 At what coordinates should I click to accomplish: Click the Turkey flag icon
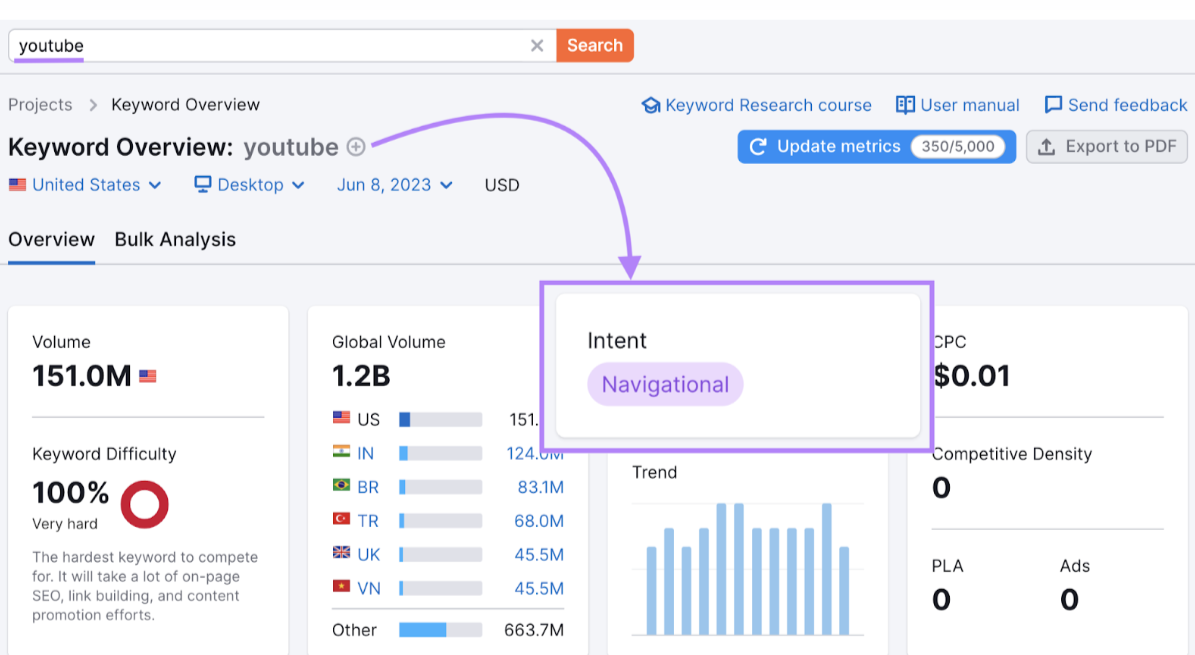click(x=341, y=519)
